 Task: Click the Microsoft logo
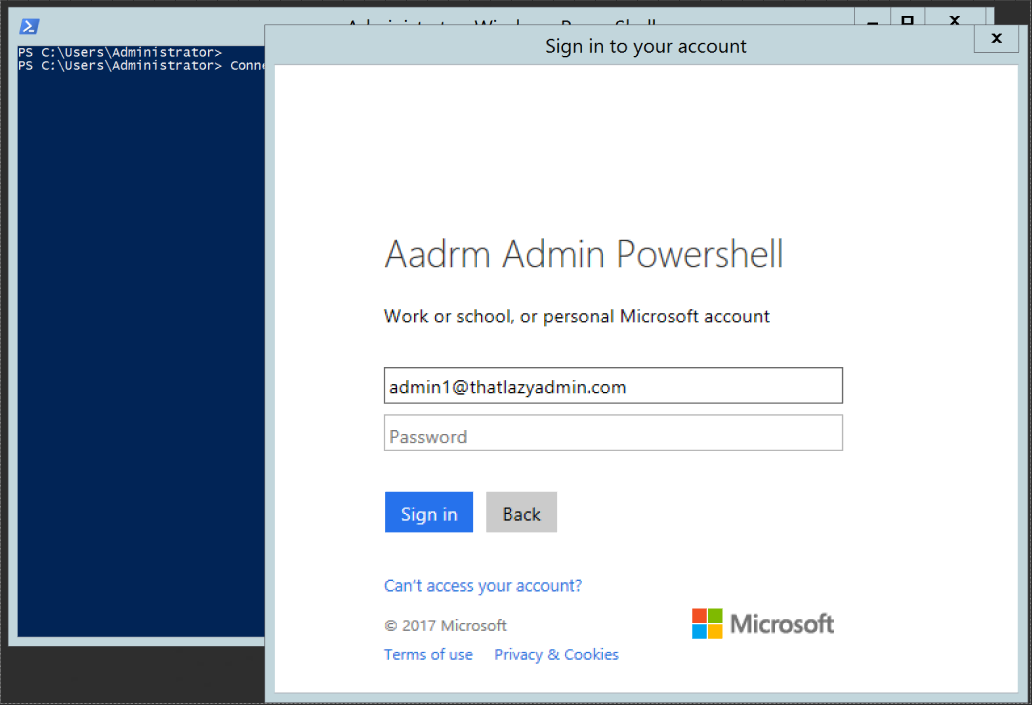[763, 623]
